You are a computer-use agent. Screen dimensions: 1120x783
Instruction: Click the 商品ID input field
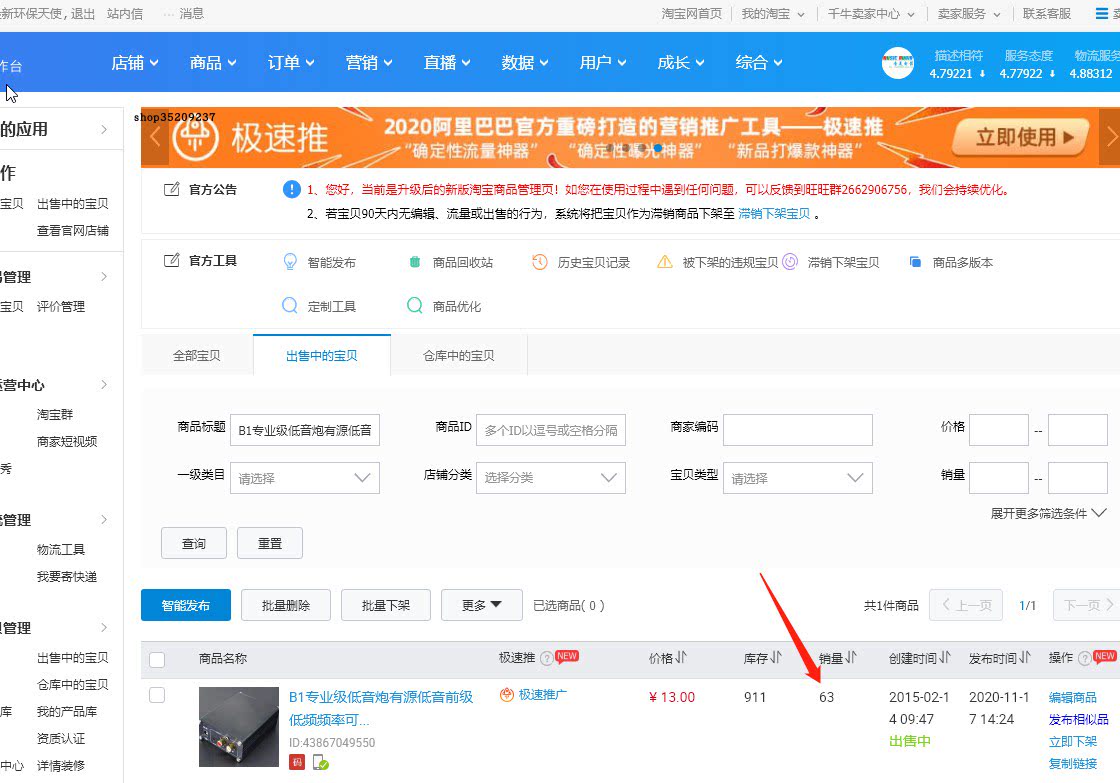551,430
